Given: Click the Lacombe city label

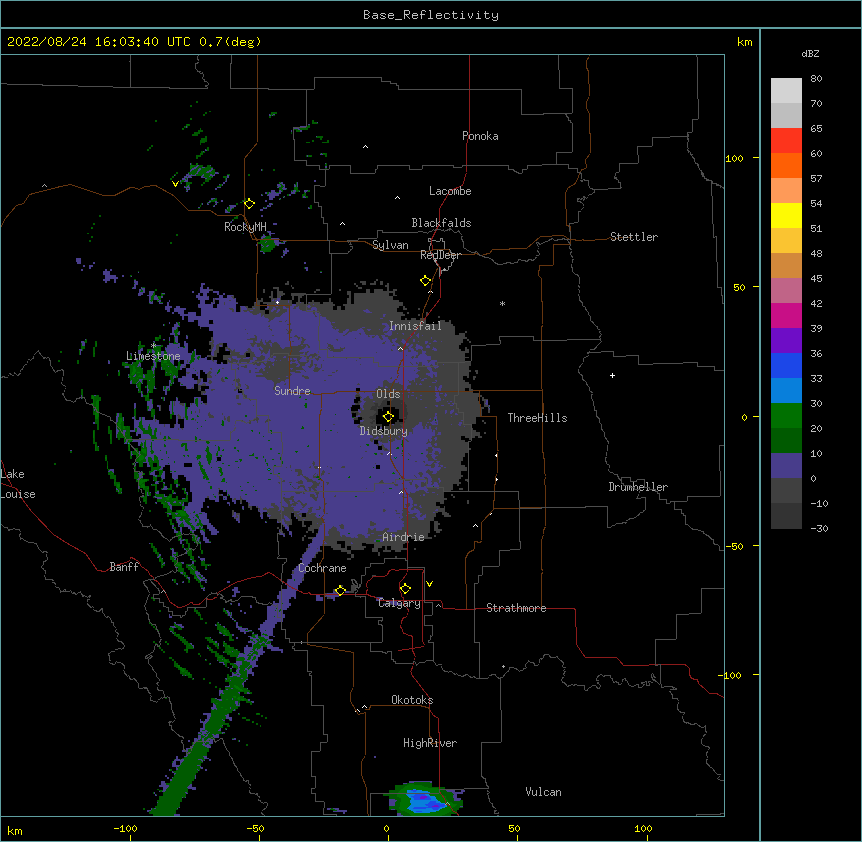Looking at the screenshot, I should [450, 191].
